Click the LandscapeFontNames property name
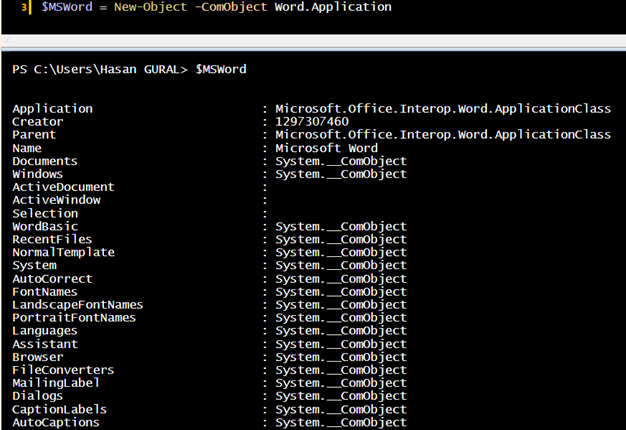The width and height of the screenshot is (626, 430). coord(78,305)
